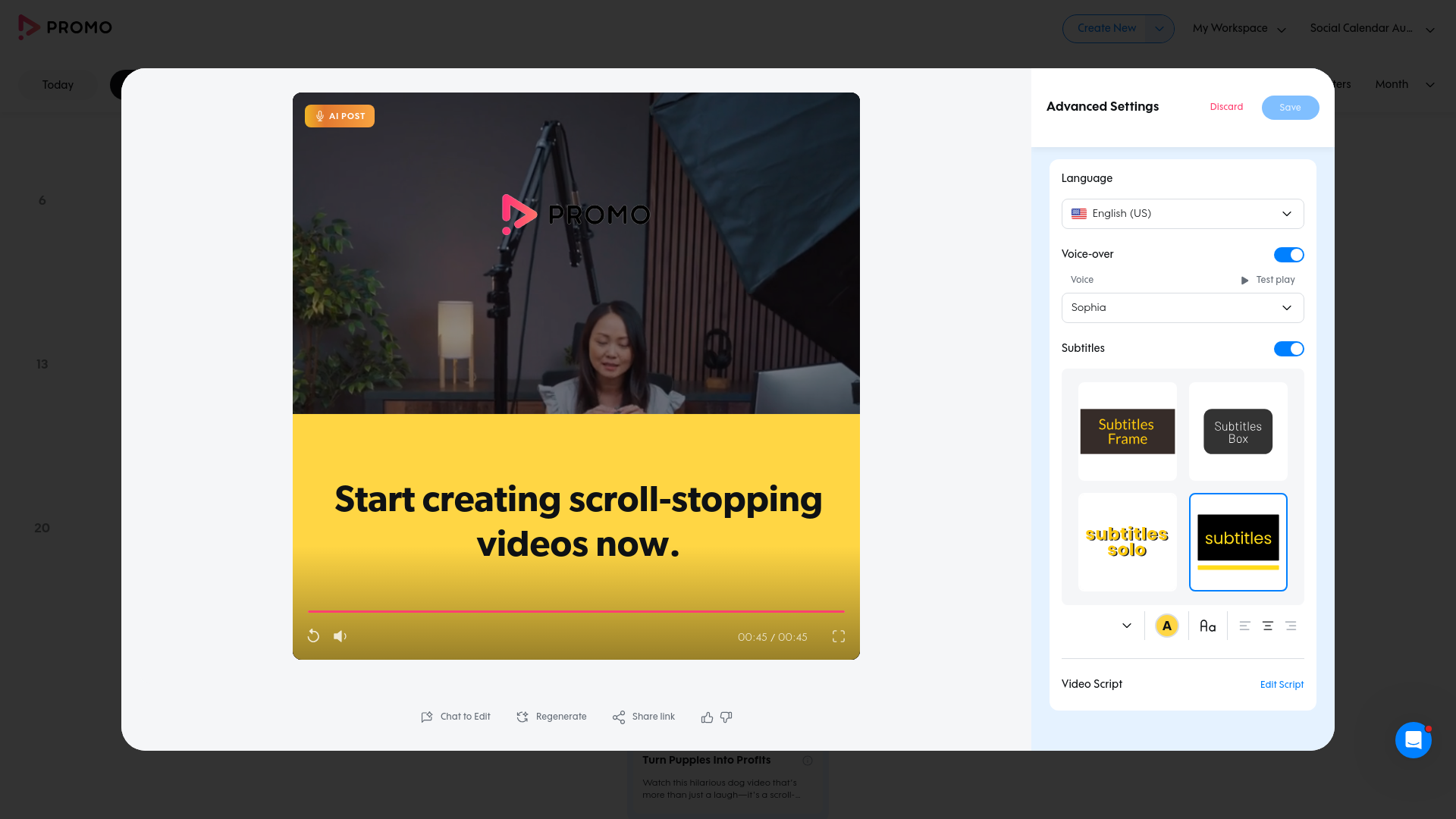
Task: Disable the Voice-over toggle
Action: pos(1288,254)
